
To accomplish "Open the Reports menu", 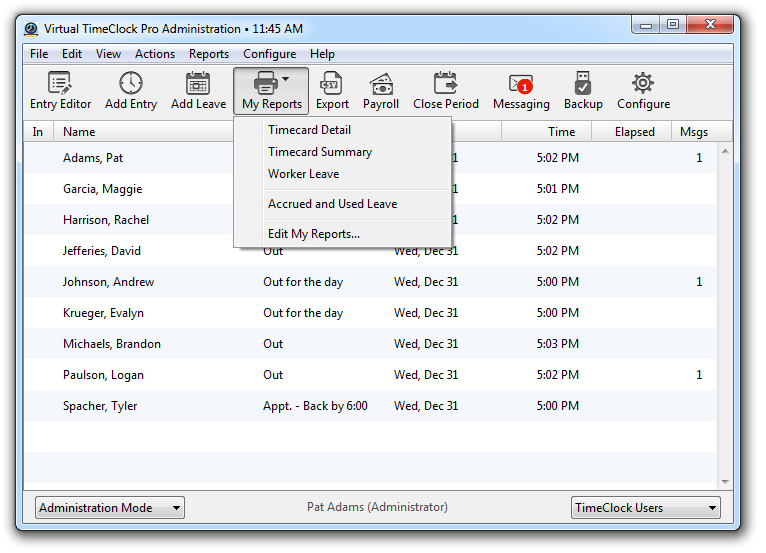I will (x=209, y=54).
